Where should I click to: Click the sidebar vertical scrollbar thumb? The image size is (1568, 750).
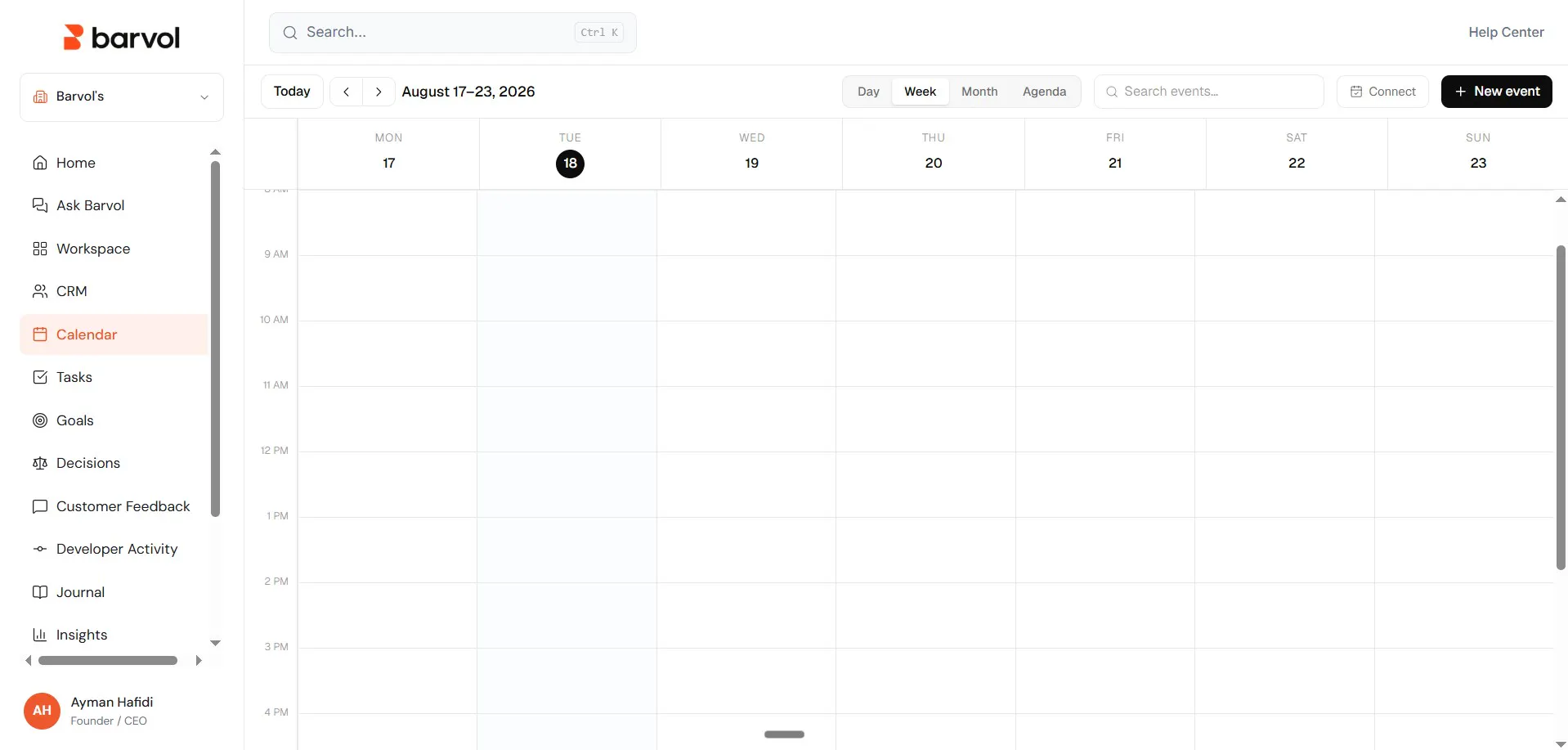215,339
